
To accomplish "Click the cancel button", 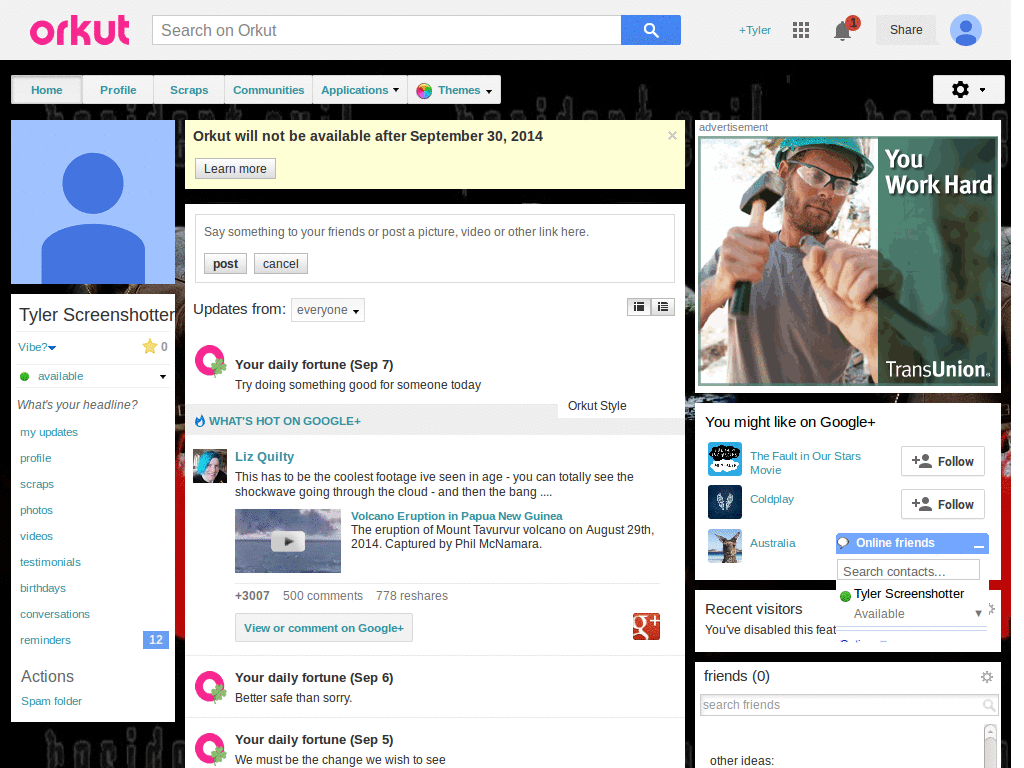I will click(281, 264).
